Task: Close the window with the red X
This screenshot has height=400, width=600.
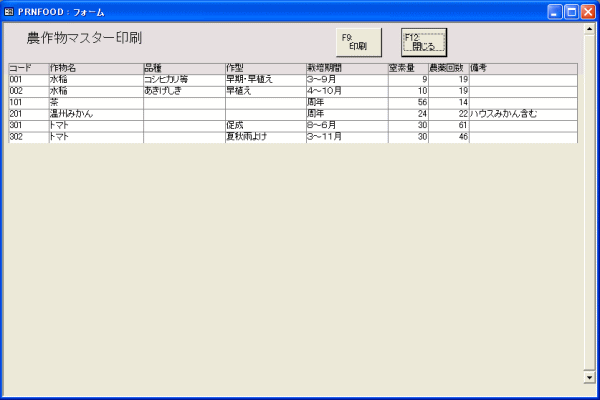Action: click(x=589, y=11)
